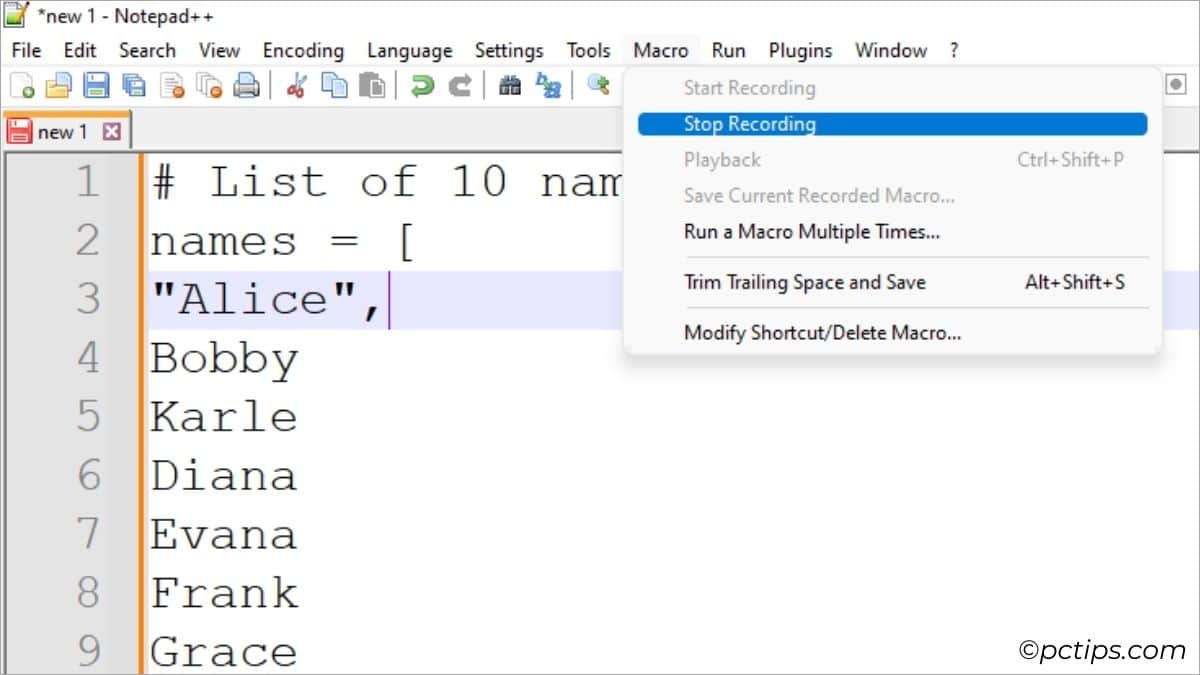Click the Copy toolbar icon
The height and width of the screenshot is (675, 1200).
[x=334, y=86]
